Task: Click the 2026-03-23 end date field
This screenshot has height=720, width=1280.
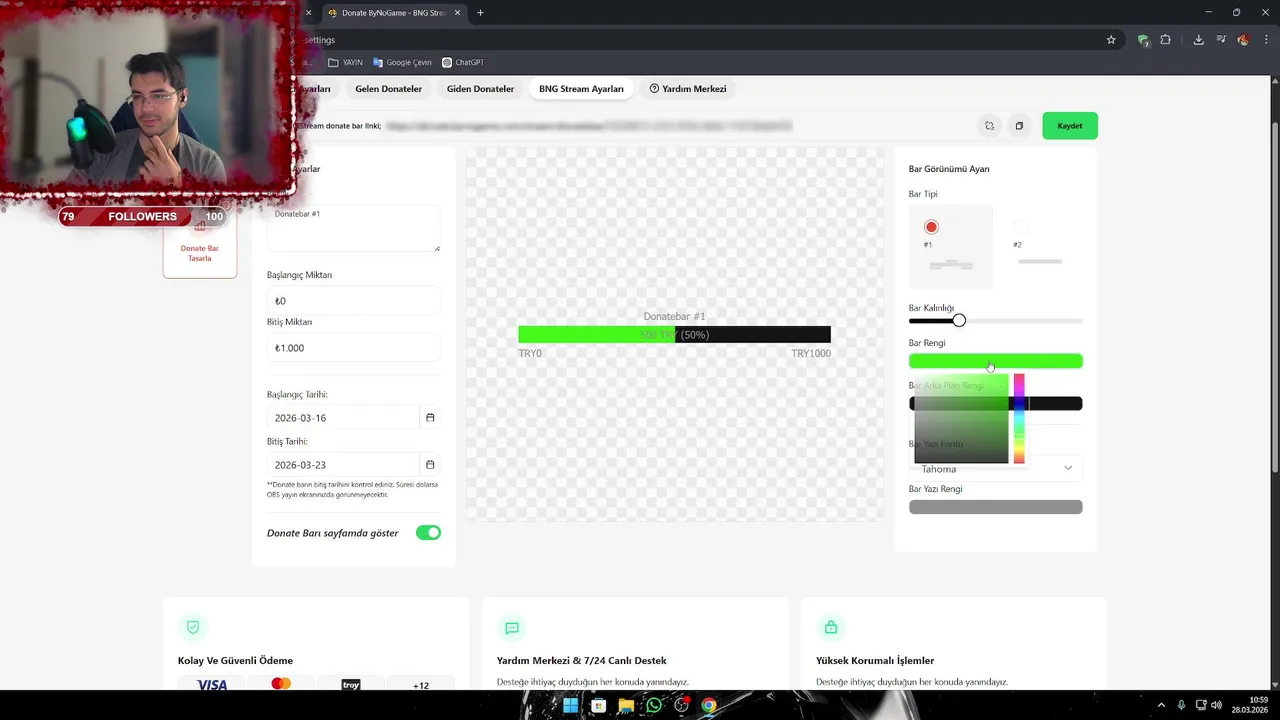Action: [343, 465]
